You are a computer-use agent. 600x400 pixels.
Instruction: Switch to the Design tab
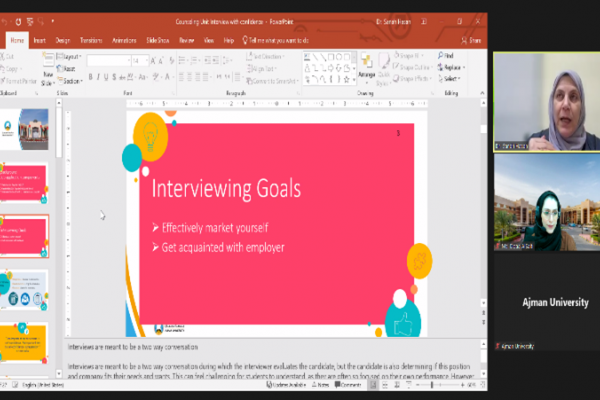coord(63,40)
